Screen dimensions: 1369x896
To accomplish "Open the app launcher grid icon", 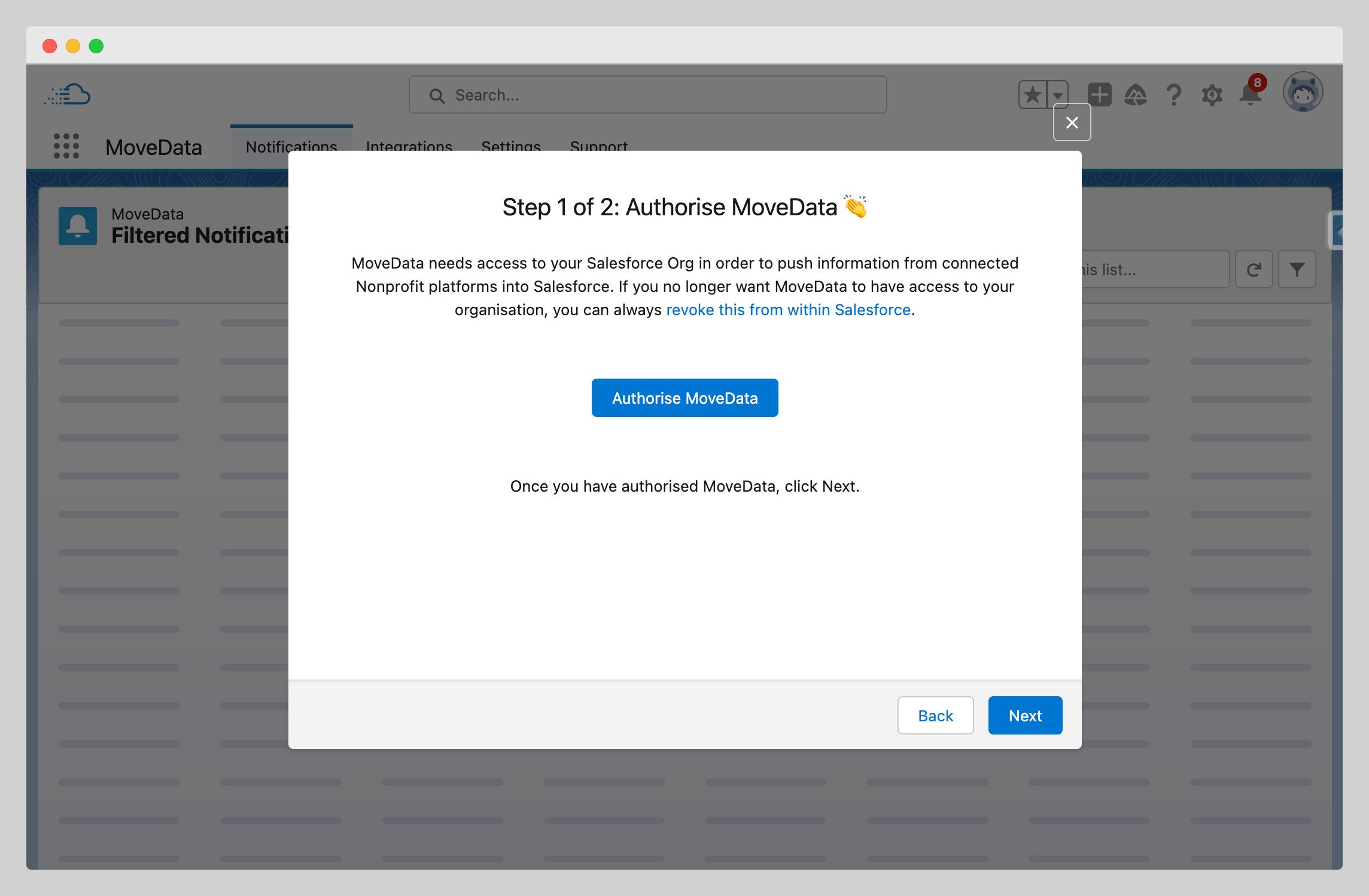I will tap(66, 147).
